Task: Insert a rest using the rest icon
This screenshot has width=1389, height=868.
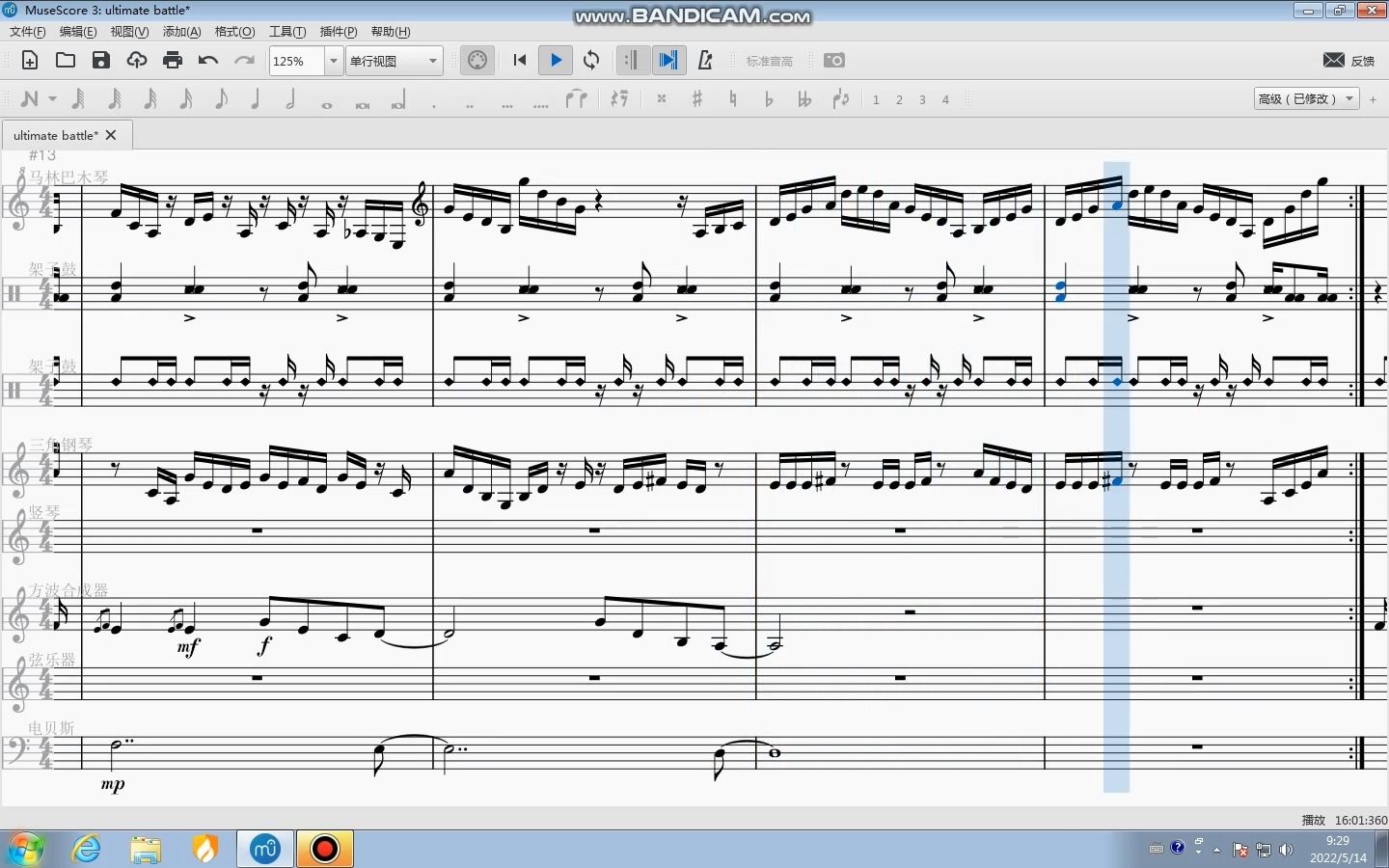Action: (x=619, y=99)
